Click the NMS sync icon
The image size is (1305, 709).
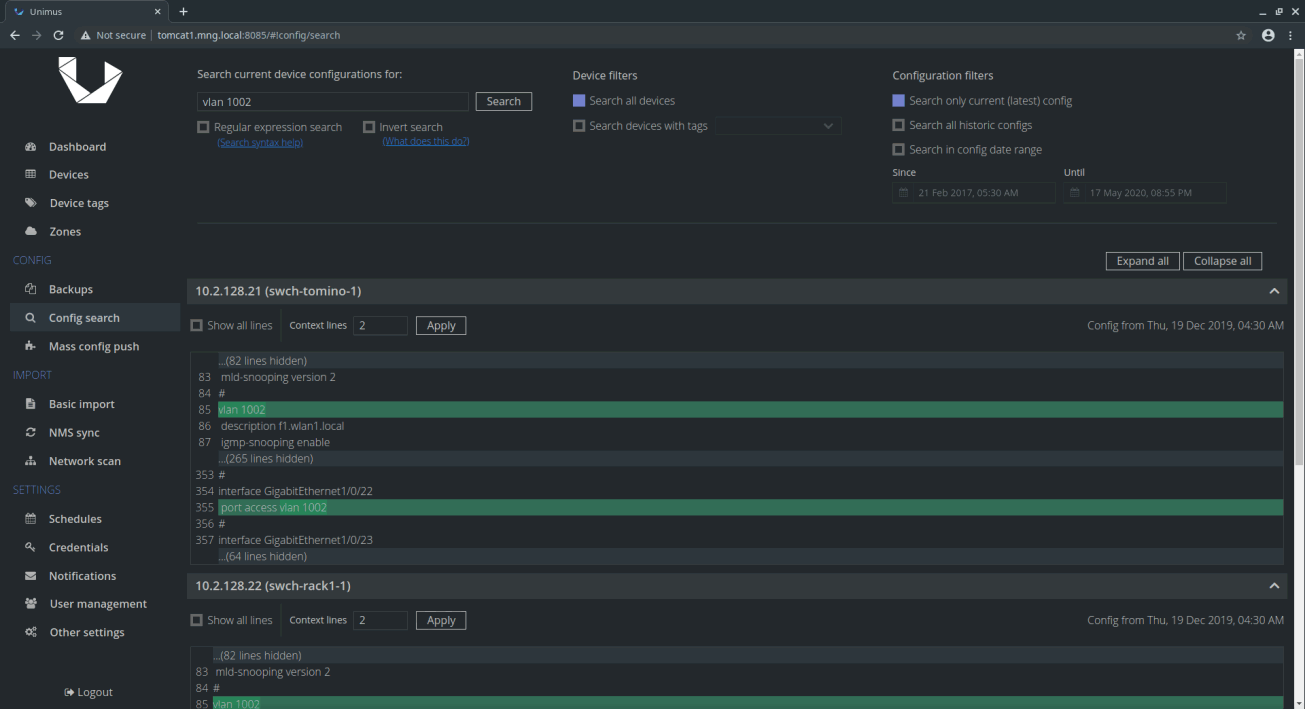tap(30, 433)
